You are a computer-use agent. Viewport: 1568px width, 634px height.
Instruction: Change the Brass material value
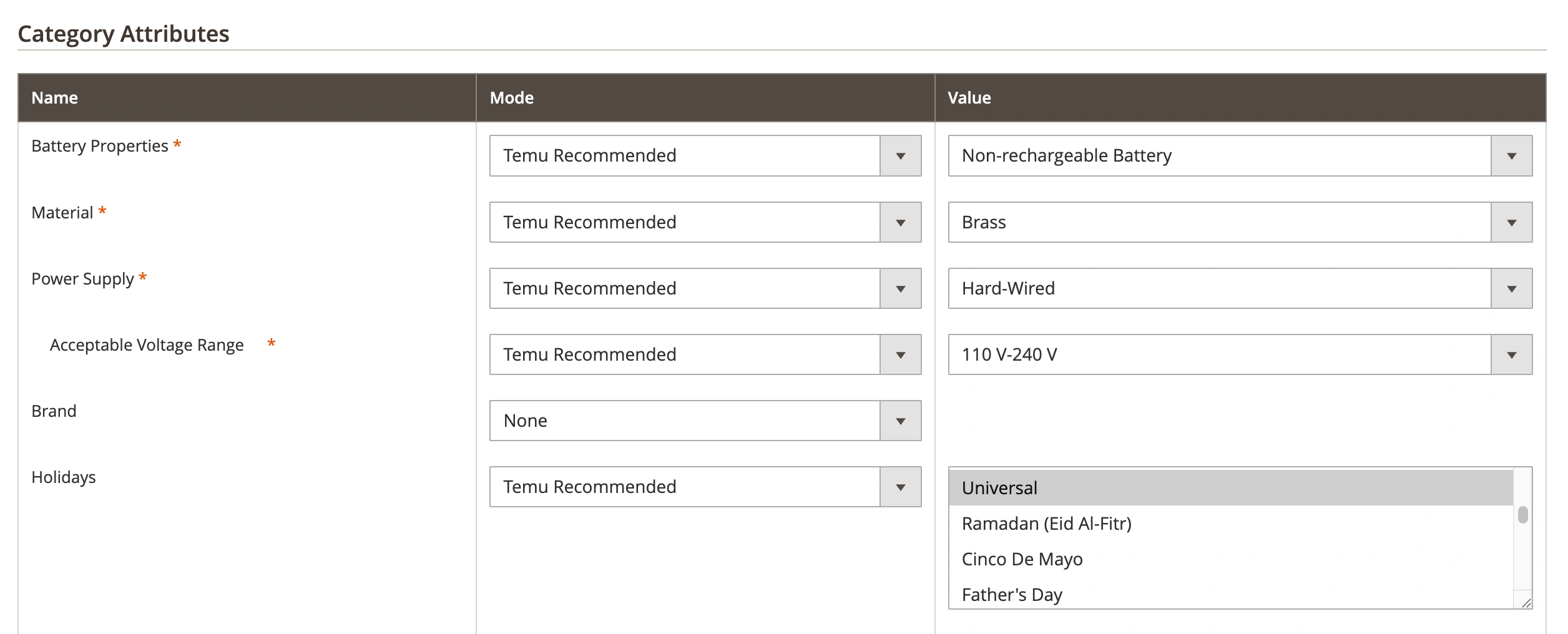pos(1240,222)
